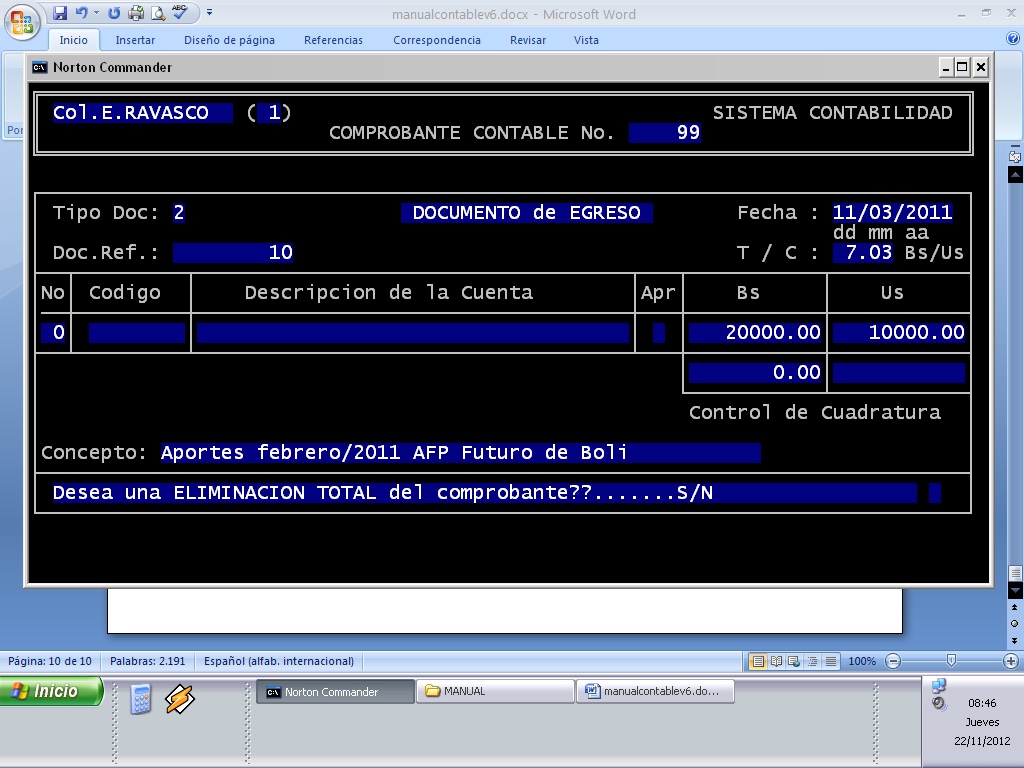Switch to Draft view in status bar

click(x=829, y=661)
